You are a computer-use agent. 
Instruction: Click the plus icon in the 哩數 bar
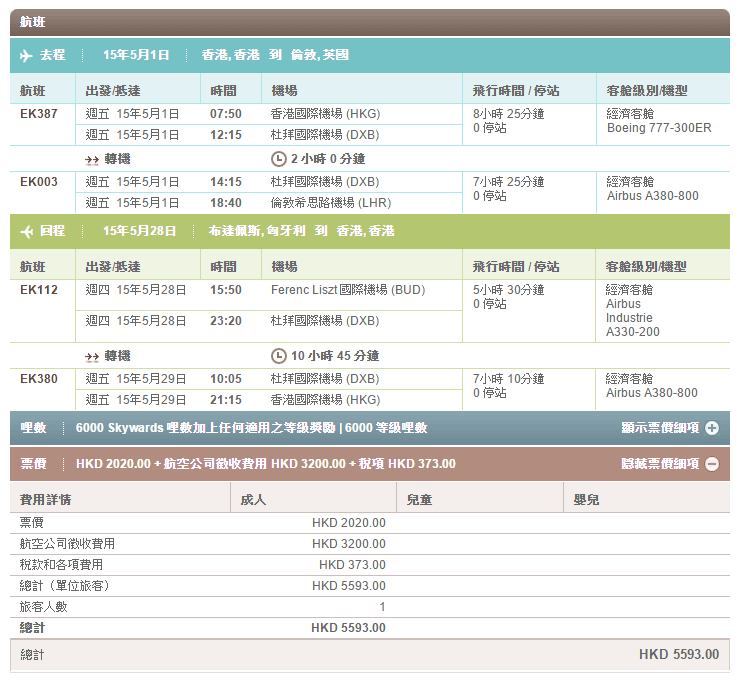tap(712, 428)
